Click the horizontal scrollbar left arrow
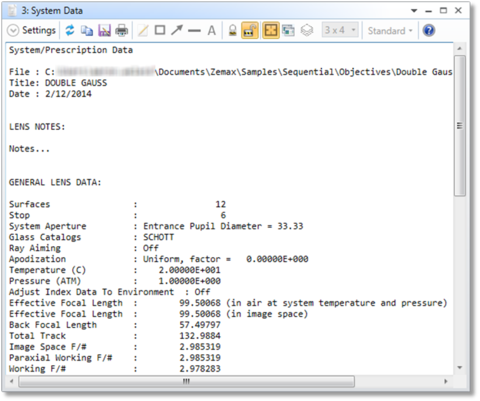This screenshot has width=480, height=401. click(12, 381)
